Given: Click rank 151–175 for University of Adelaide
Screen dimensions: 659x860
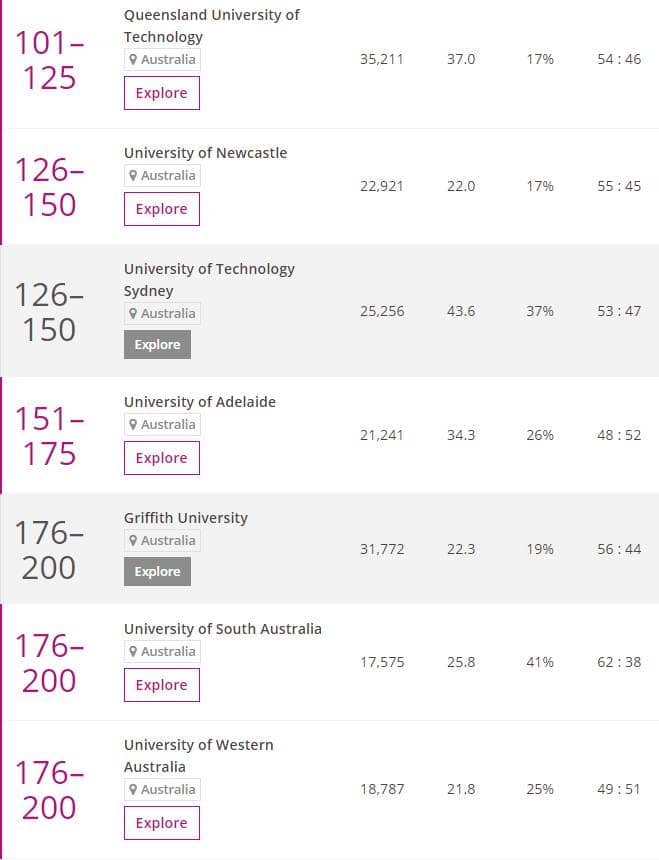Looking at the screenshot, I should [49, 437].
